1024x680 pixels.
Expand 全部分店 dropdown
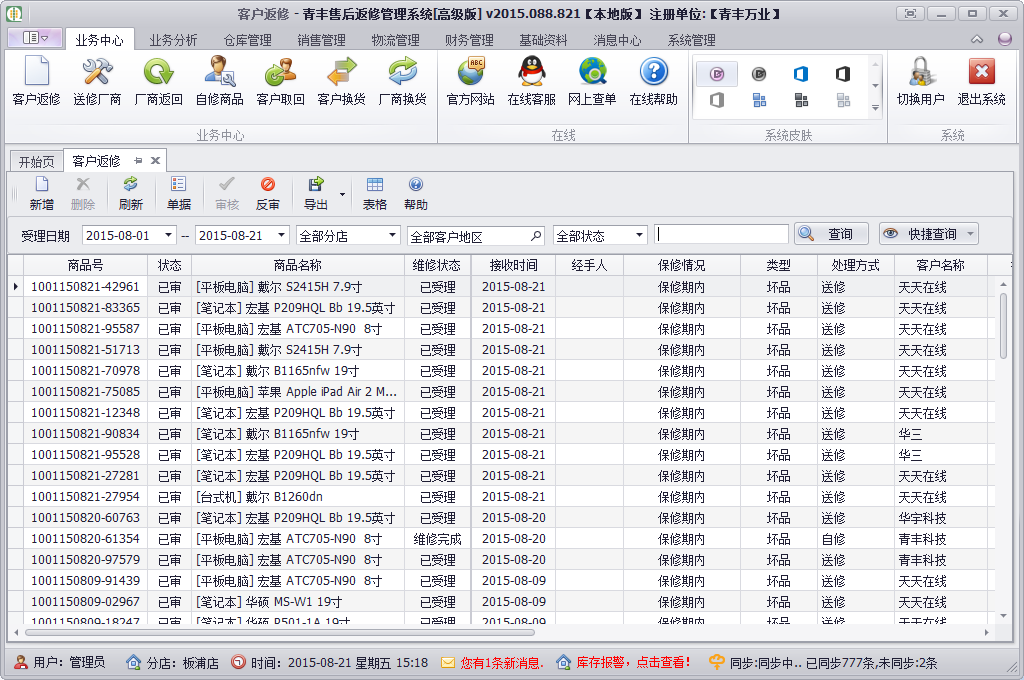[392, 235]
